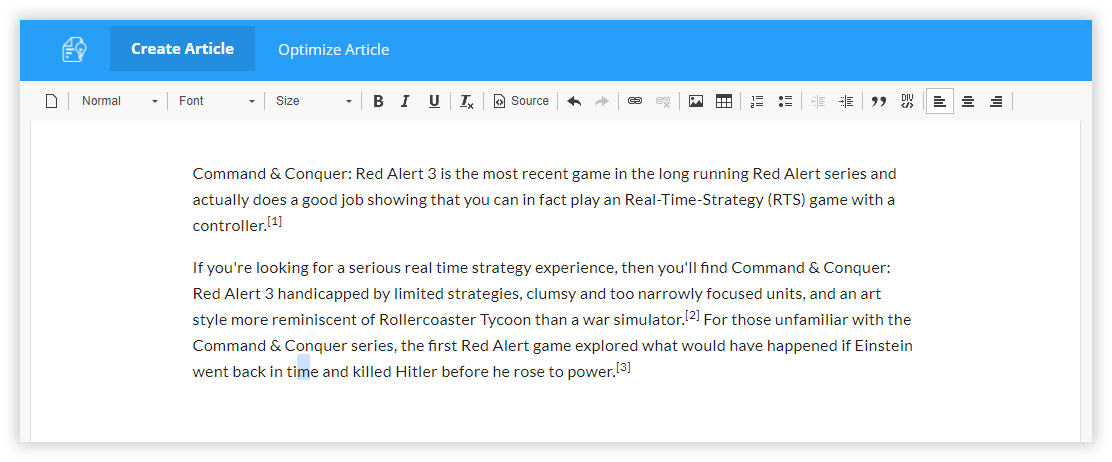
Task: Click the Redo arrow icon
Action: 601,101
